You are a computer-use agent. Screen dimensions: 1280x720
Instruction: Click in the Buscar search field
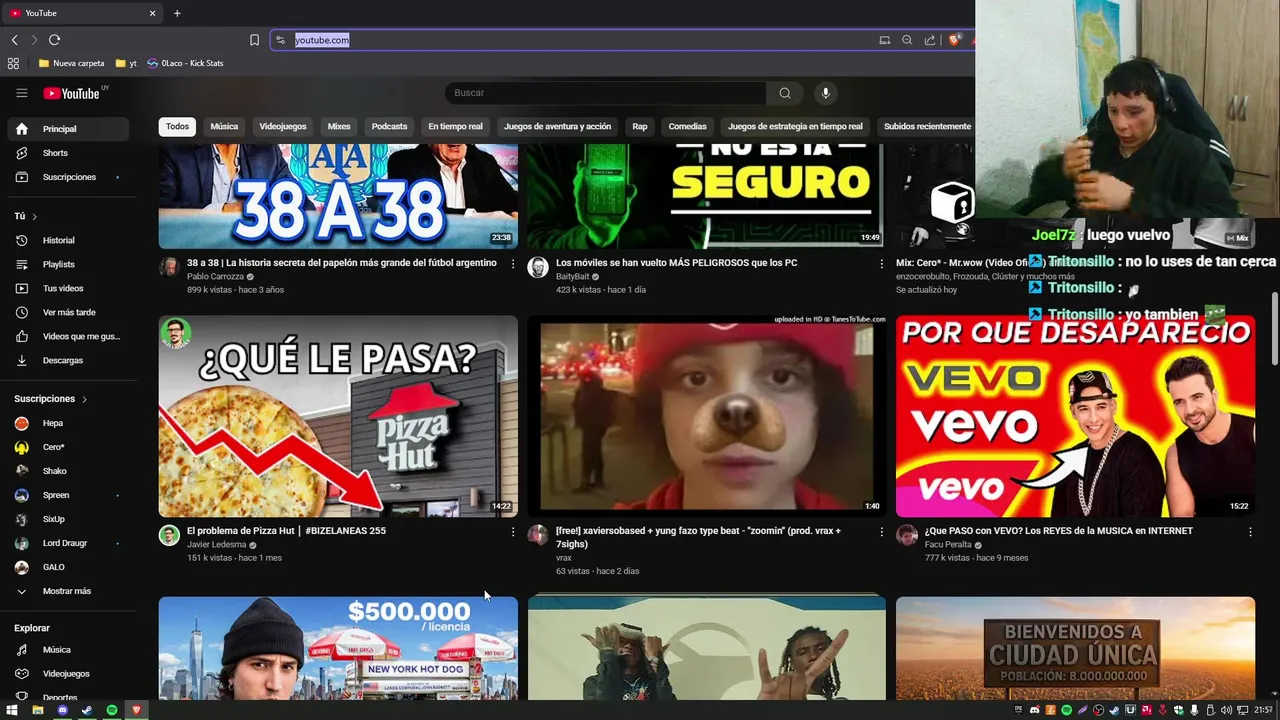pyautogui.click(x=606, y=93)
